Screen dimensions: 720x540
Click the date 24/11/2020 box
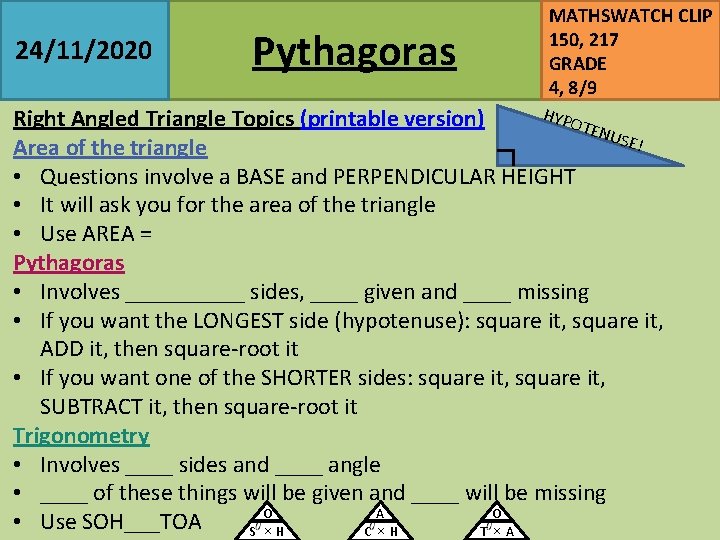tap(84, 50)
